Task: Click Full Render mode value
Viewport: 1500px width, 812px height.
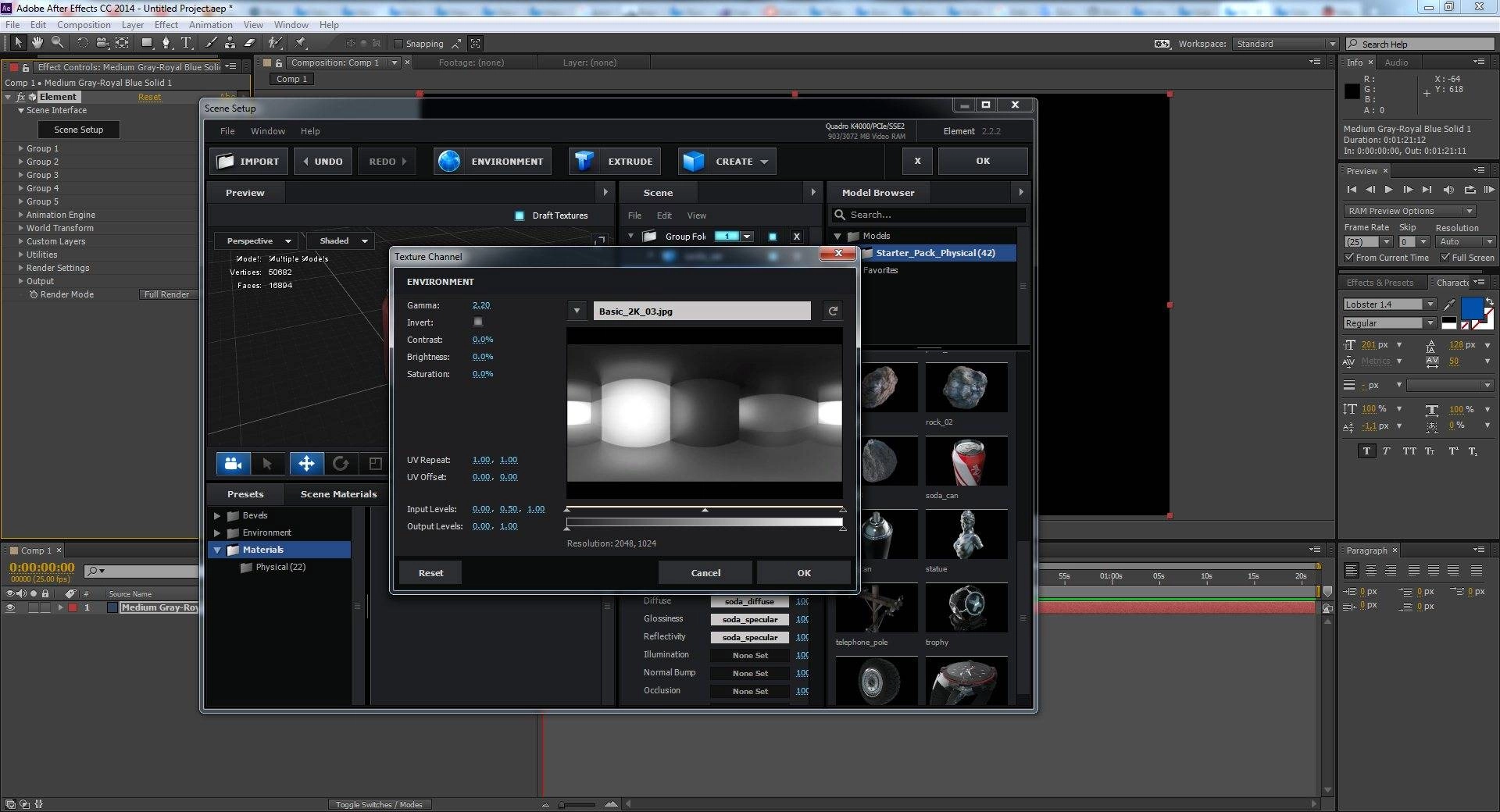Action: [166, 294]
